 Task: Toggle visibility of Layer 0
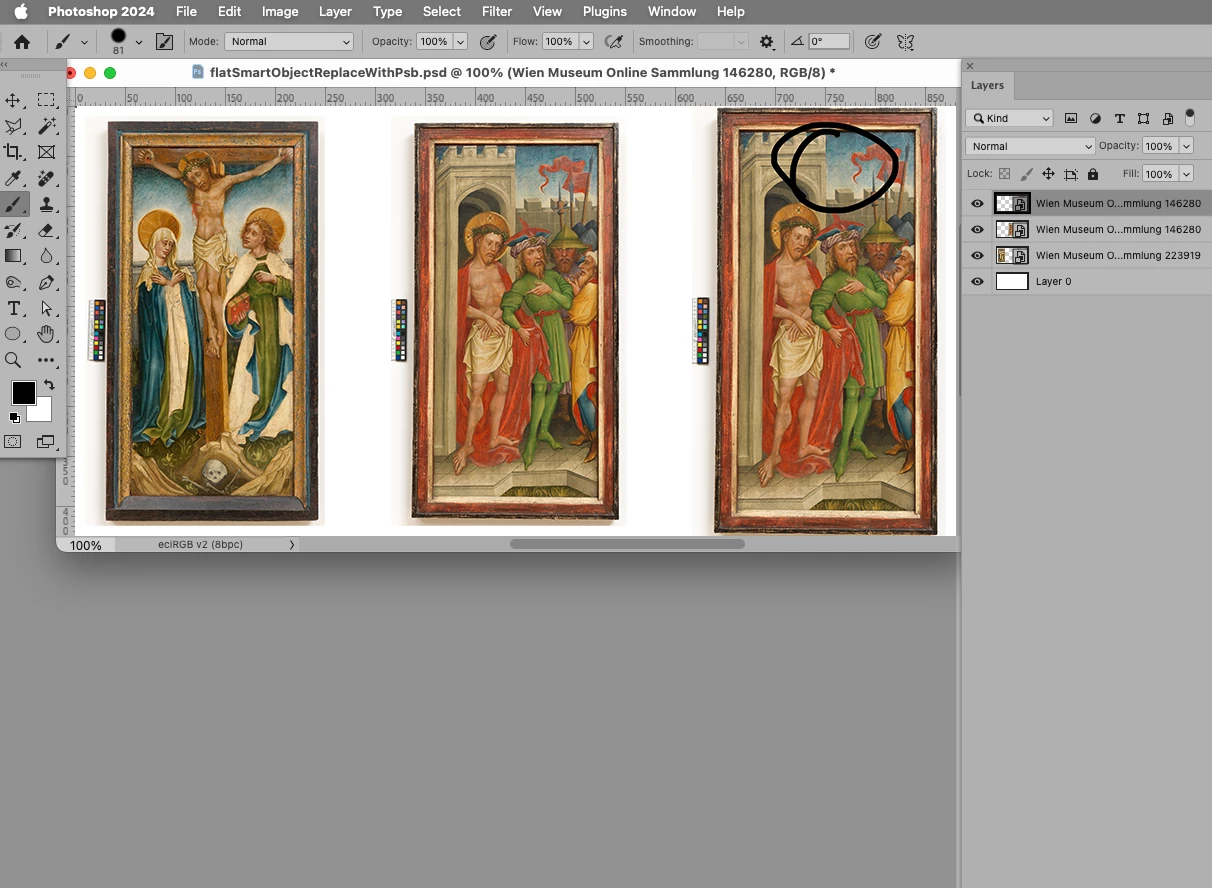[978, 282]
